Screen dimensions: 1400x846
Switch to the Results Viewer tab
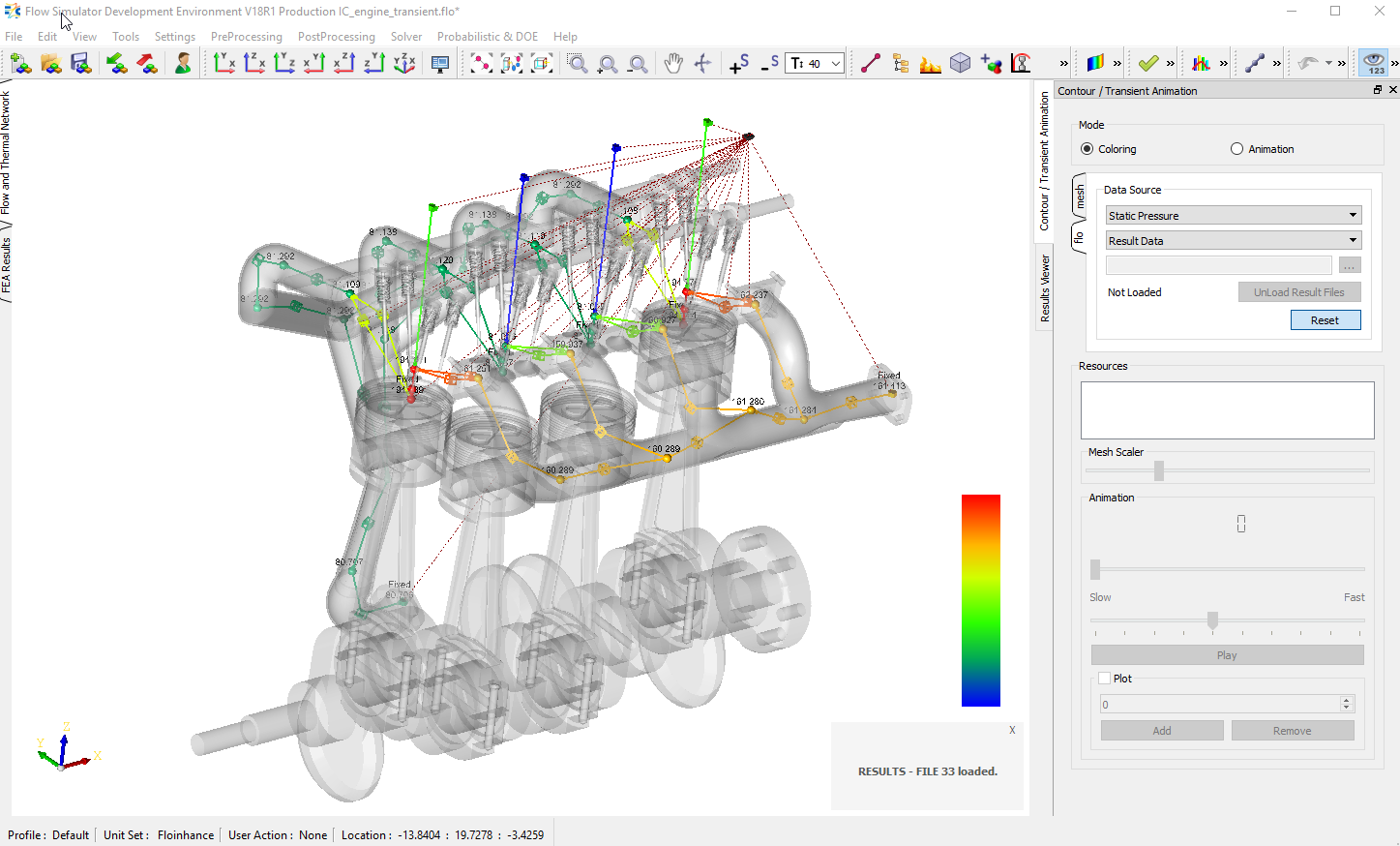click(x=1045, y=287)
